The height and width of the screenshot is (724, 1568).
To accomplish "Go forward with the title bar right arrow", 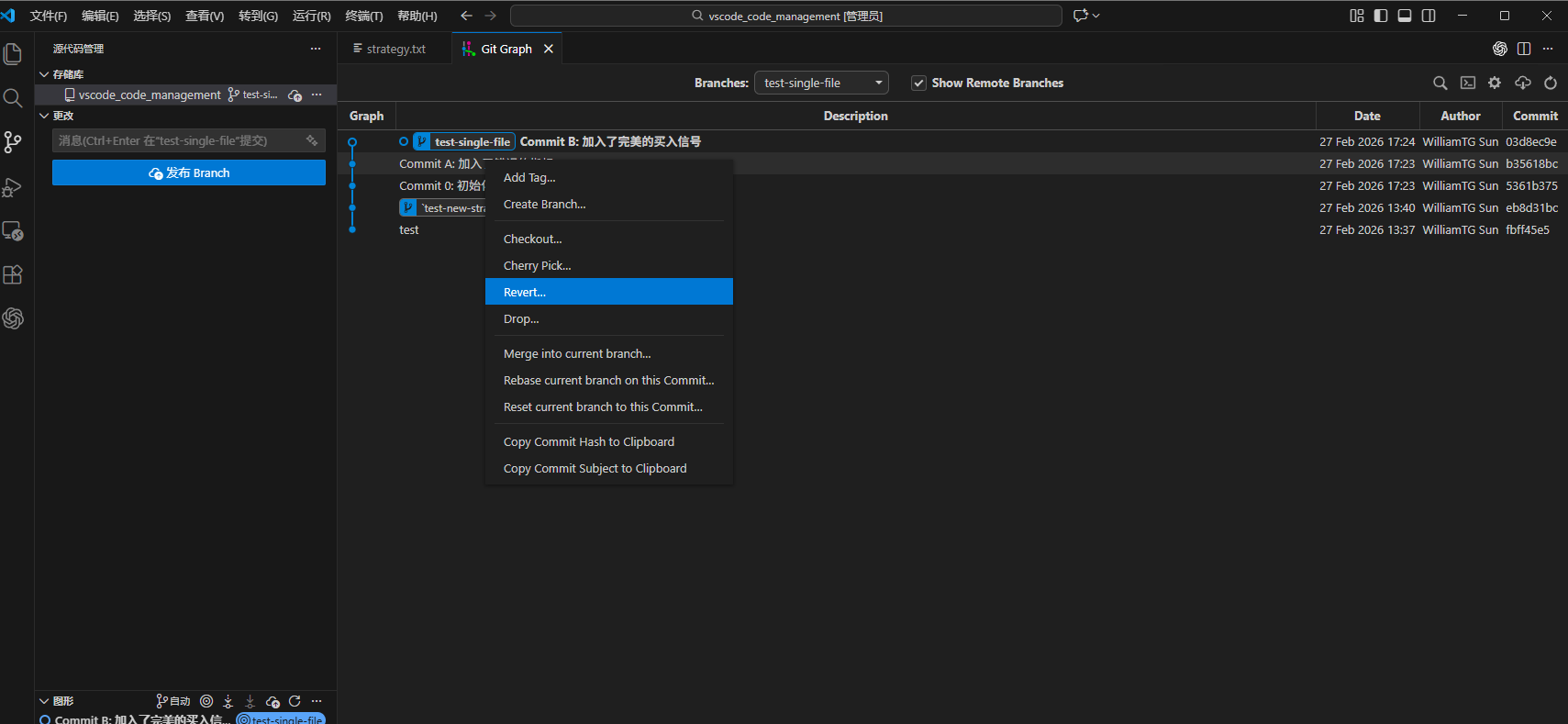I will pos(491,16).
